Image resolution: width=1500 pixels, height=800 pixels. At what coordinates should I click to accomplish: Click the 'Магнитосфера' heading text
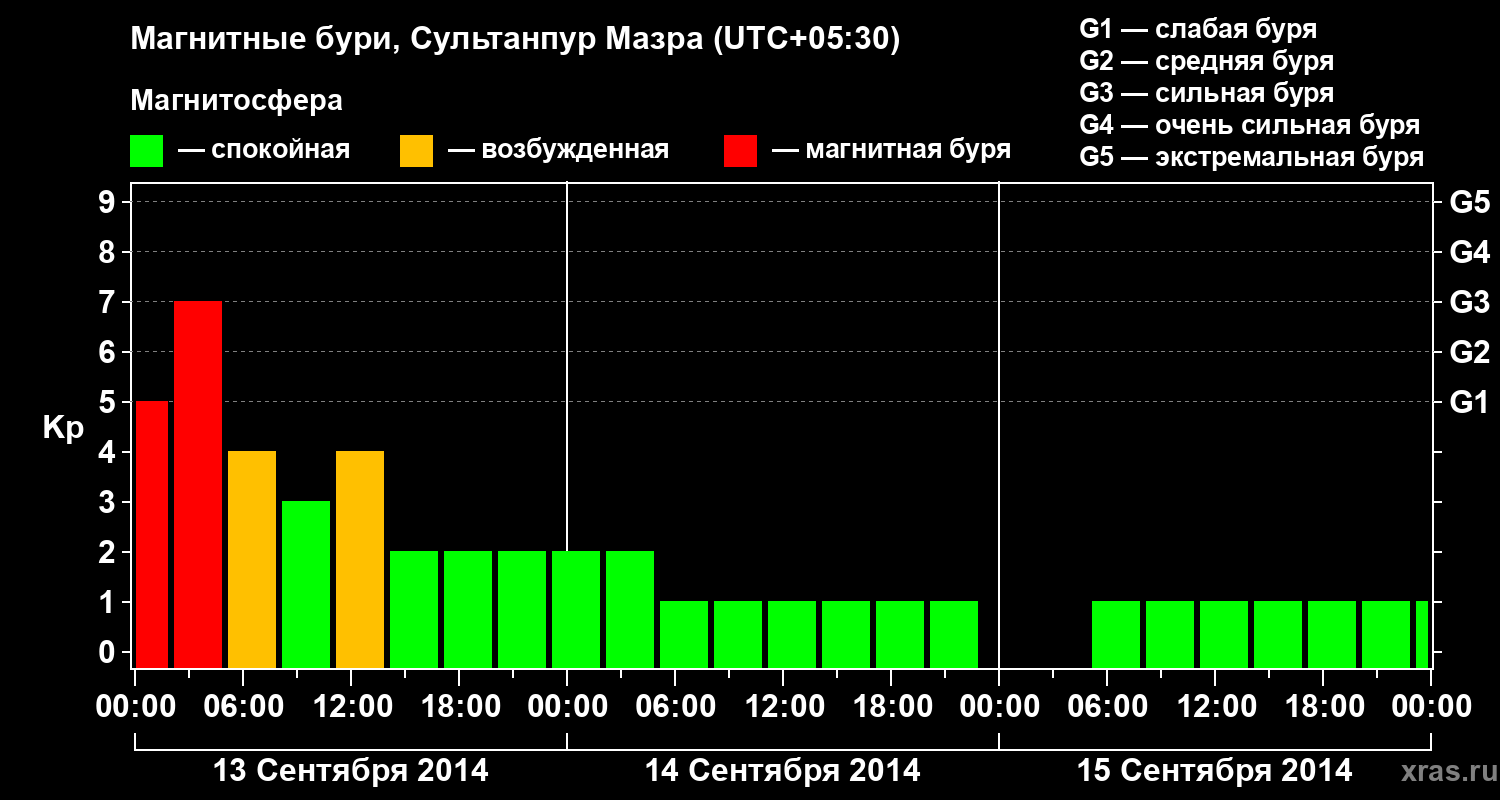(237, 101)
